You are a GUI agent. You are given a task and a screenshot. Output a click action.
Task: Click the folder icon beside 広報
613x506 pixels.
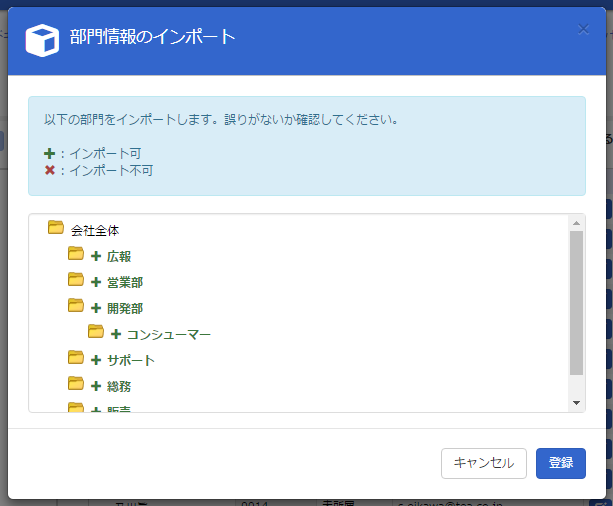coord(76,255)
